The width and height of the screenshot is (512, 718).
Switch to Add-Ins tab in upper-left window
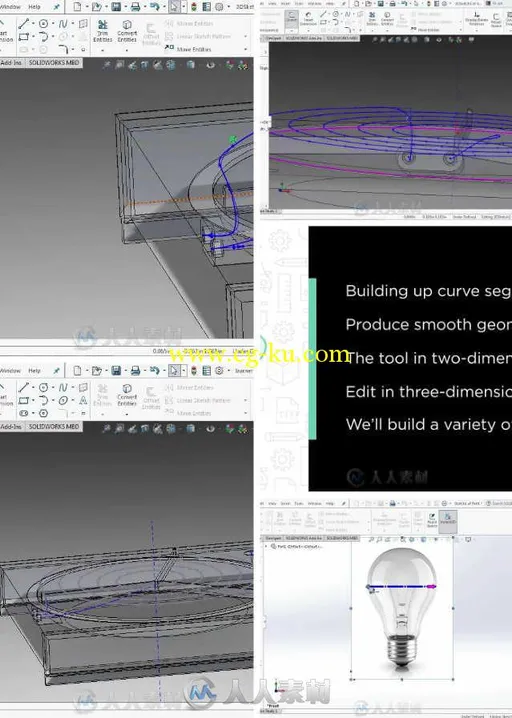click(11, 62)
